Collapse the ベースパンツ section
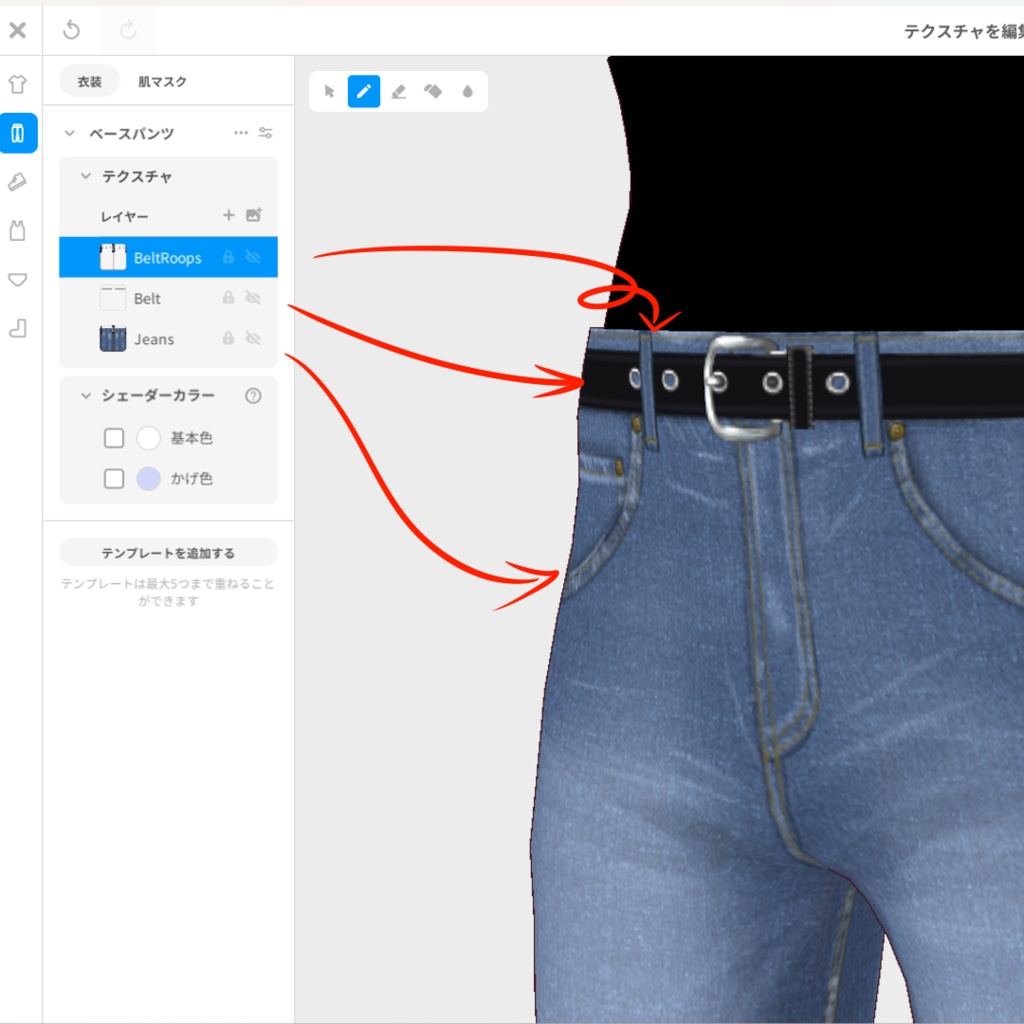Screen dimensions: 1024x1024 pos(69,133)
